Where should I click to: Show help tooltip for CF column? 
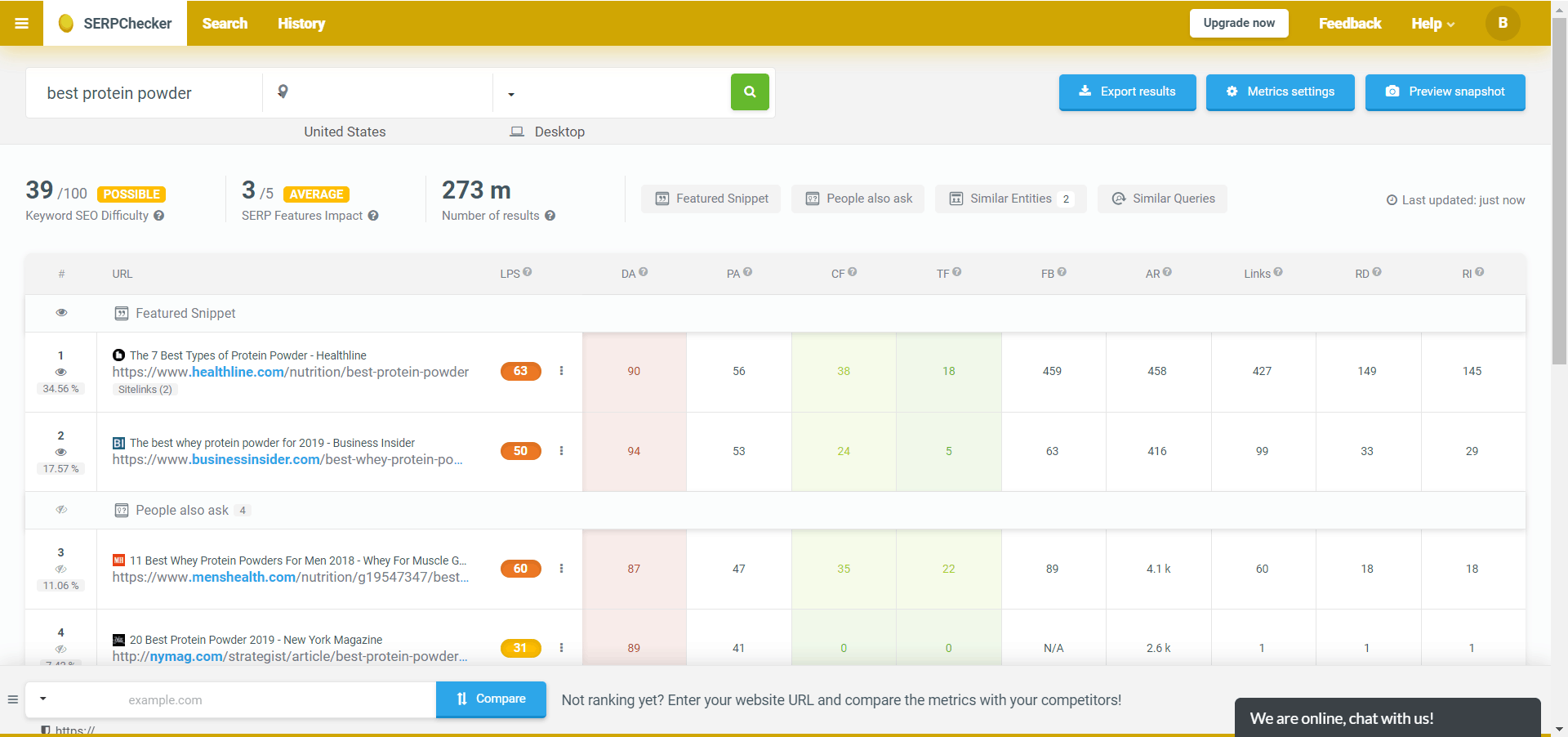click(853, 272)
